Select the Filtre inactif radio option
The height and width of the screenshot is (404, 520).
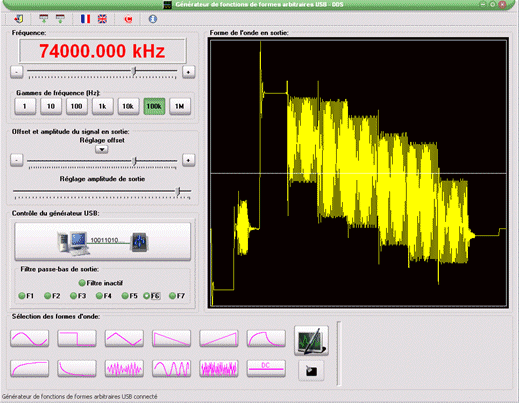pyautogui.click(x=101, y=283)
